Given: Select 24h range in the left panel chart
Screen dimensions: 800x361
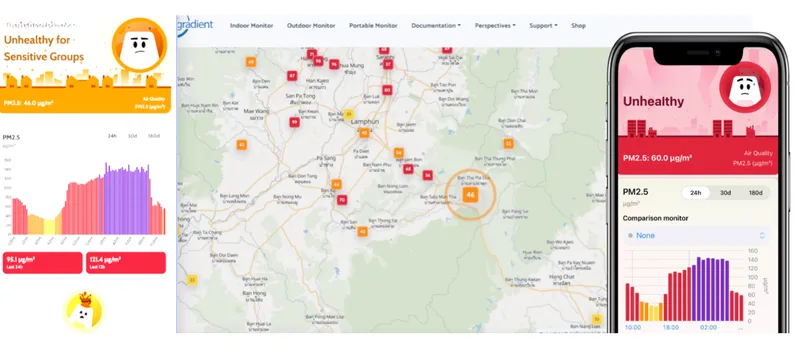Looking at the screenshot, I should coord(112,136).
